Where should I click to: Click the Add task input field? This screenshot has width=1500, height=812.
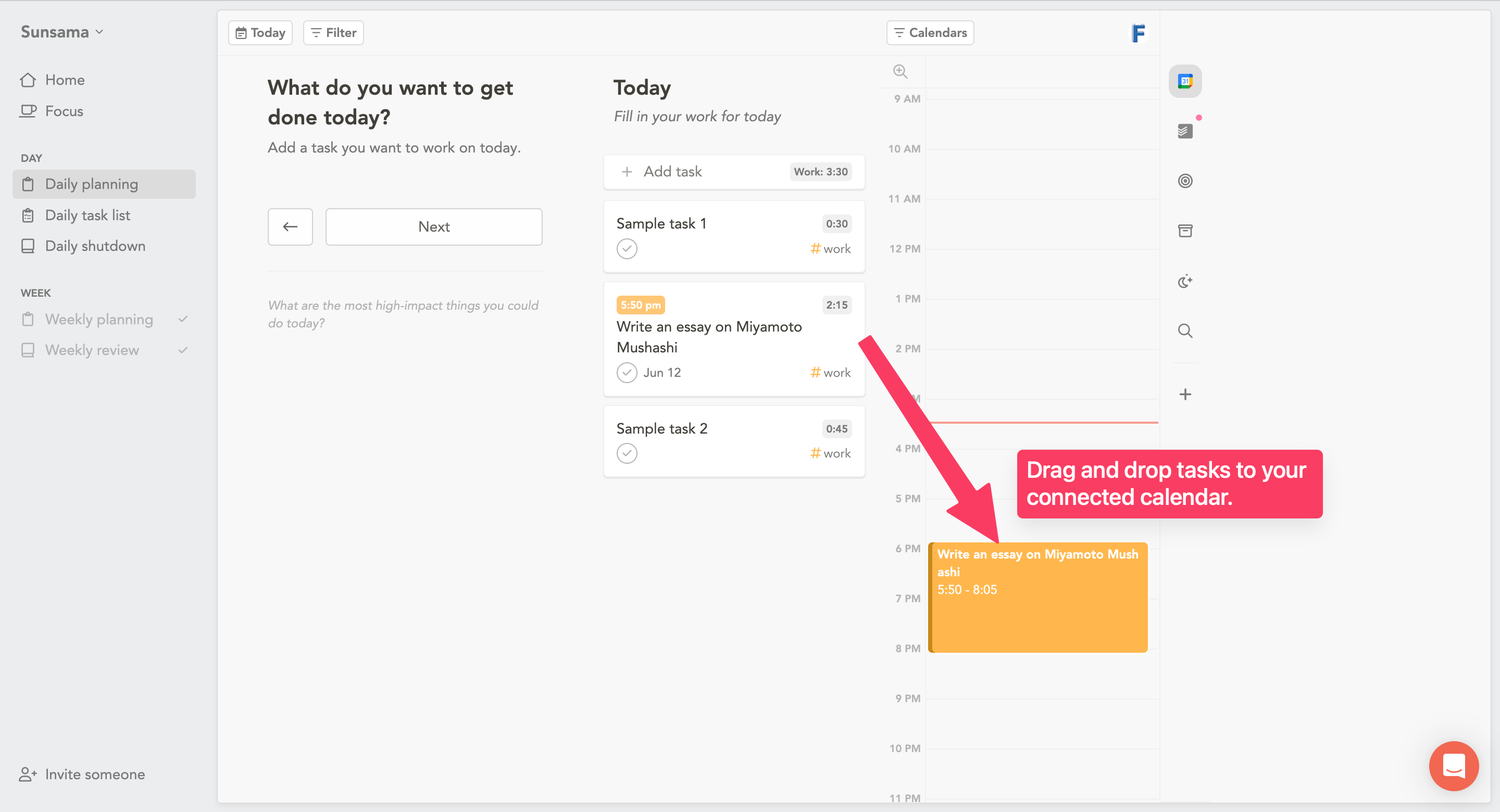(x=734, y=172)
